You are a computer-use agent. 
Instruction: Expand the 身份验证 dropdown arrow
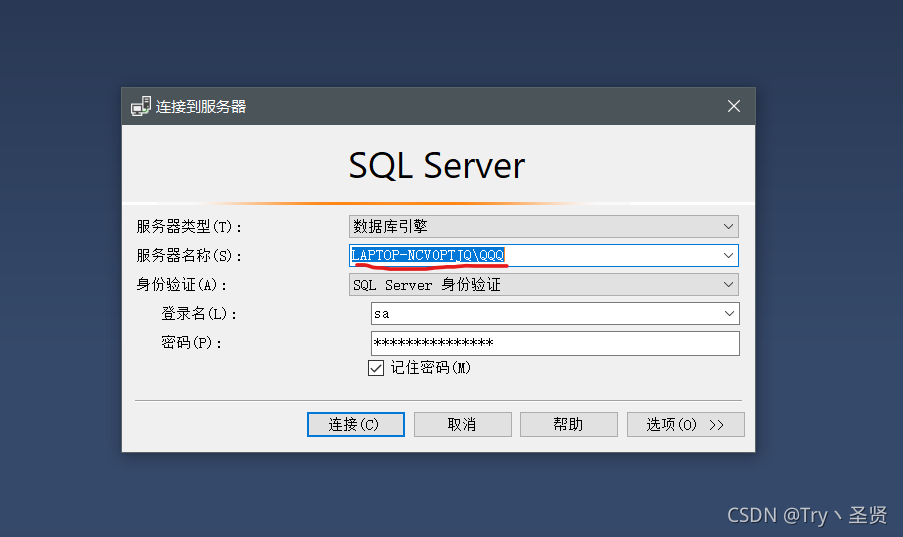point(729,285)
